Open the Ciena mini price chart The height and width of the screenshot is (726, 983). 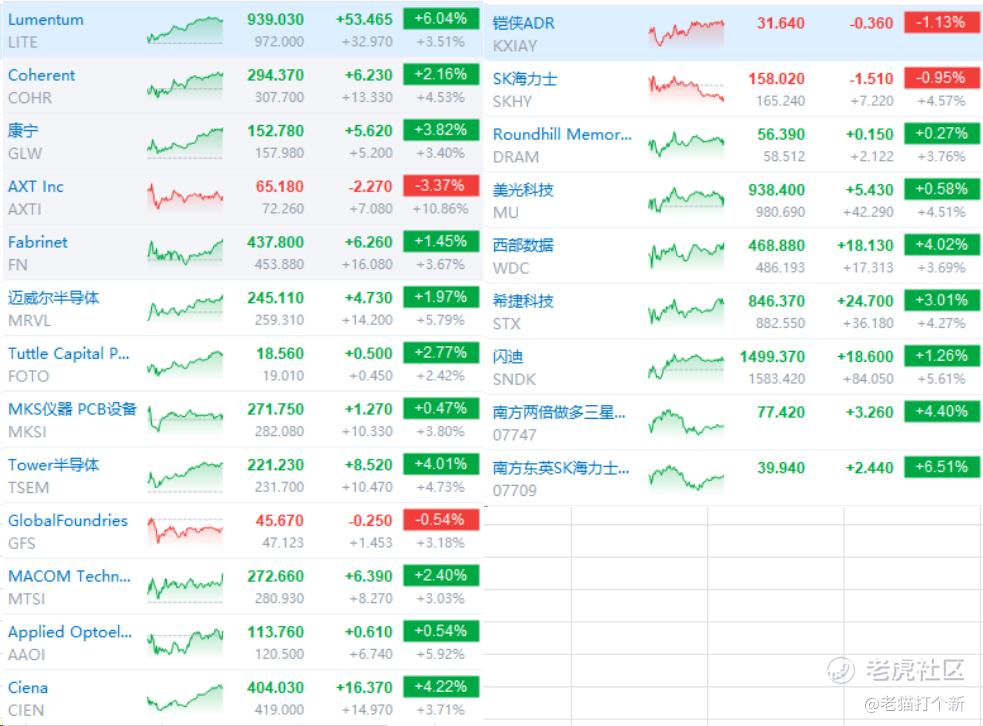pyautogui.click(x=185, y=698)
